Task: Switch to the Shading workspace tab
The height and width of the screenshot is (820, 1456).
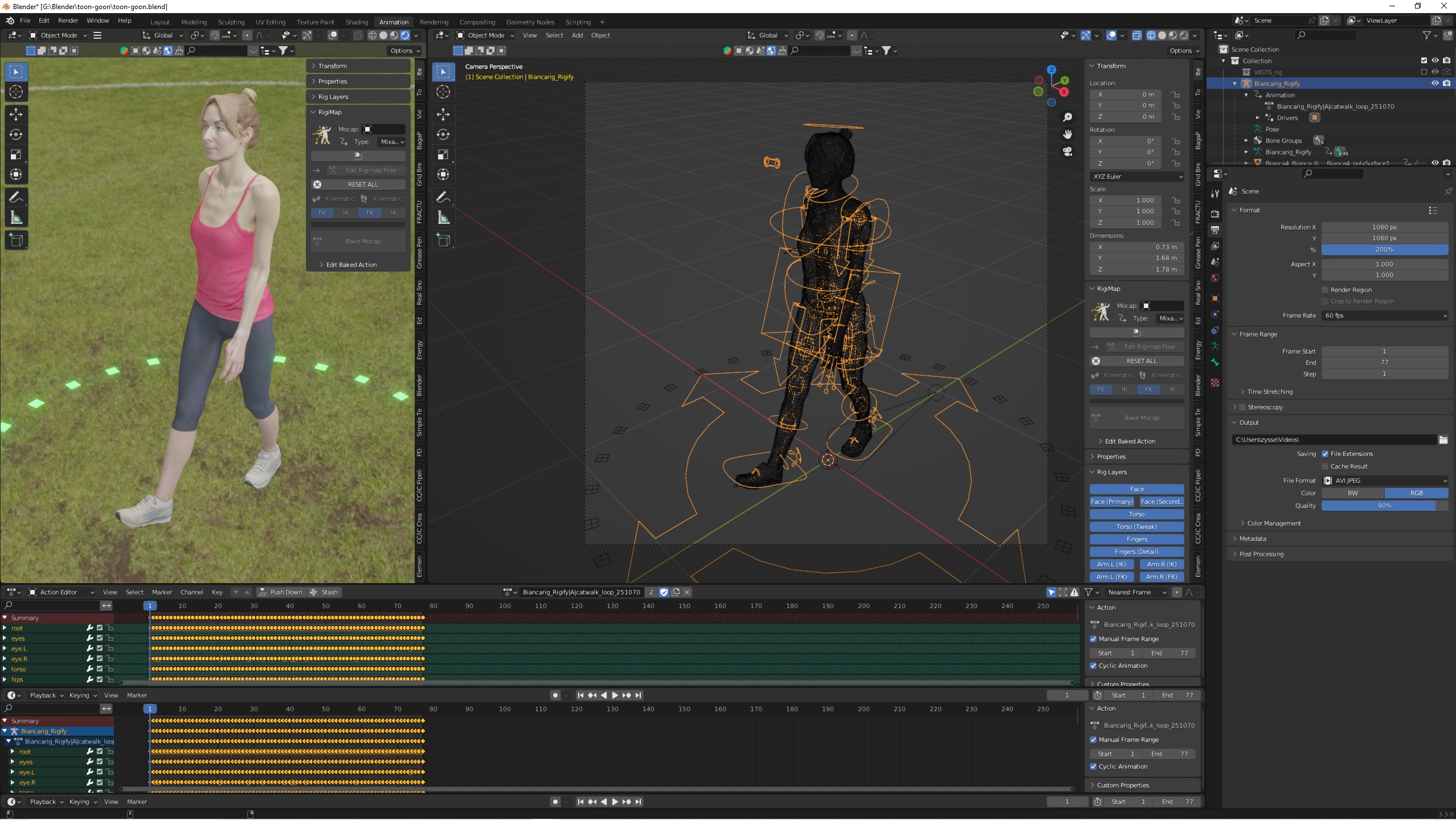Action: [x=357, y=22]
